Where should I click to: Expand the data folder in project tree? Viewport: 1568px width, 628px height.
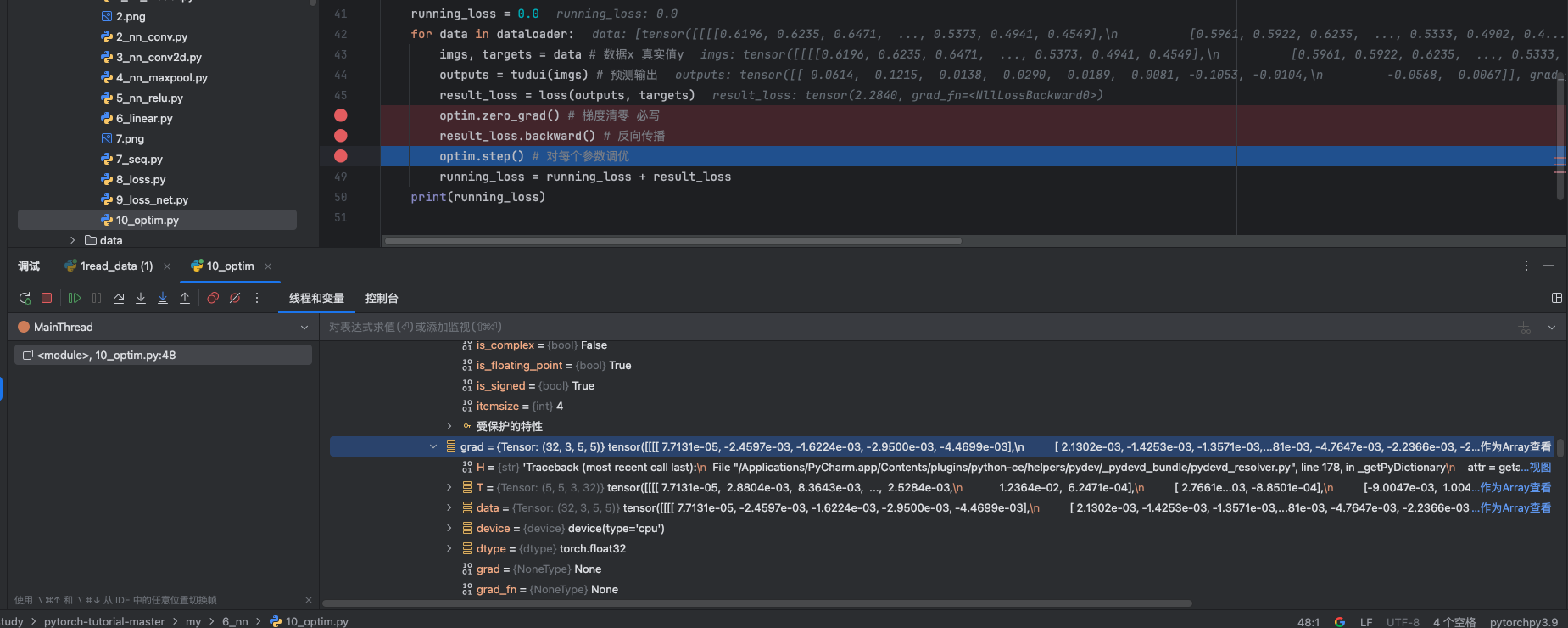[73, 240]
